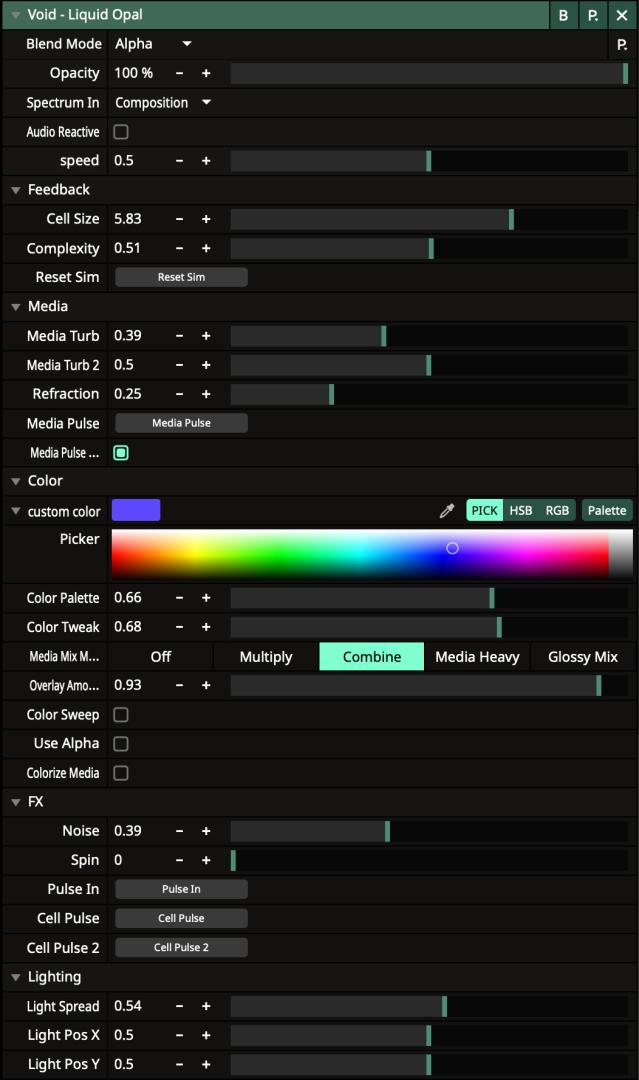Trigger the Media Pulse button
Screen dimensions: 639x1080
click(181, 423)
